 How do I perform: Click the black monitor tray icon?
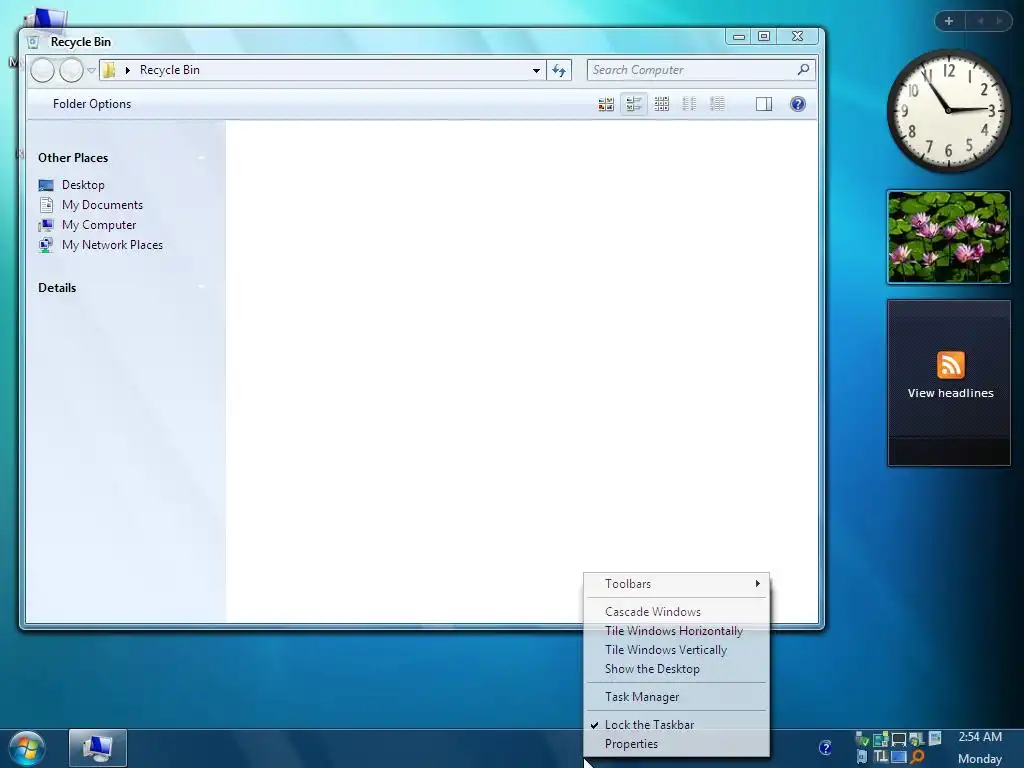tap(899, 739)
